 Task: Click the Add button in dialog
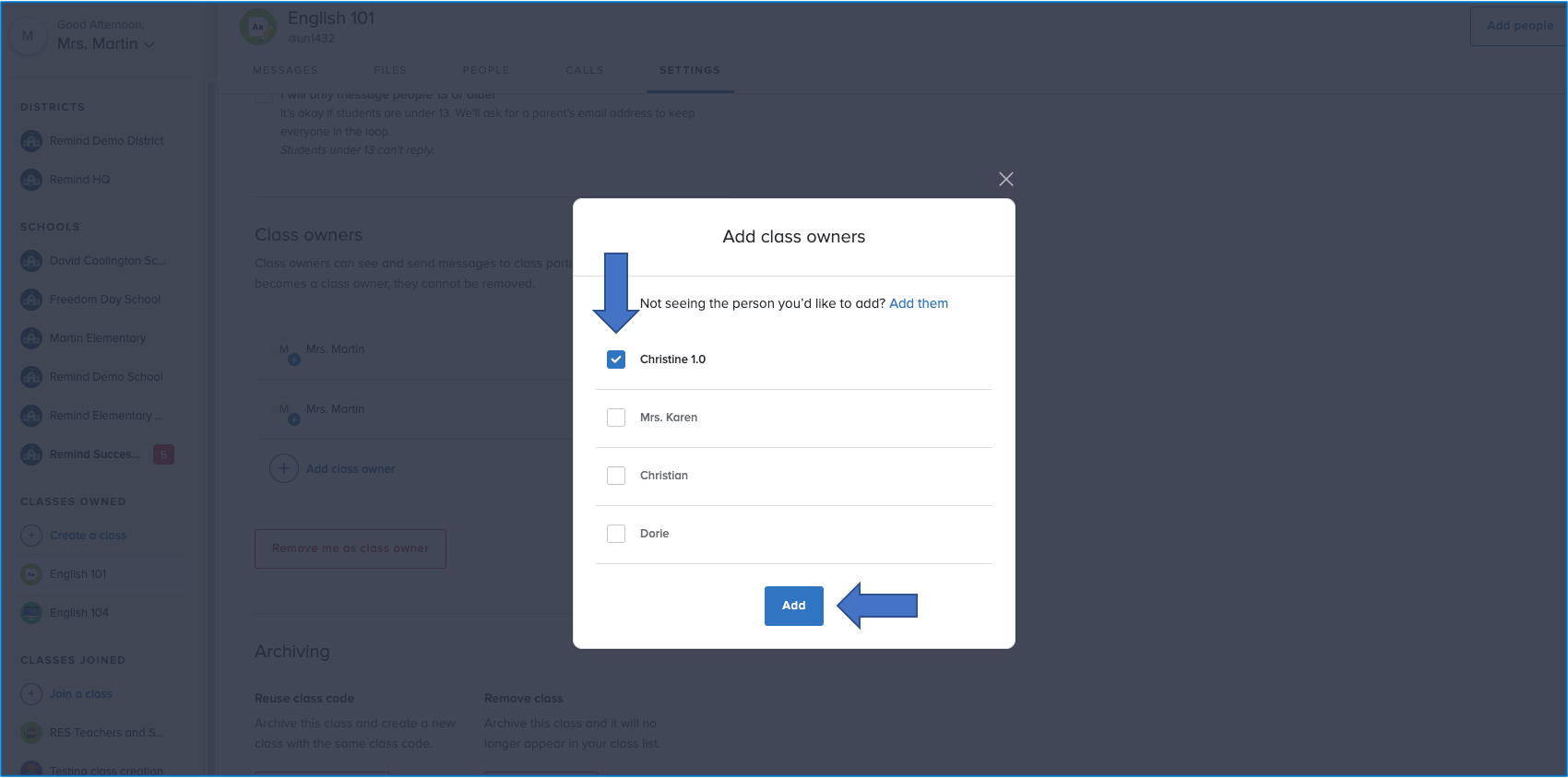(793, 606)
